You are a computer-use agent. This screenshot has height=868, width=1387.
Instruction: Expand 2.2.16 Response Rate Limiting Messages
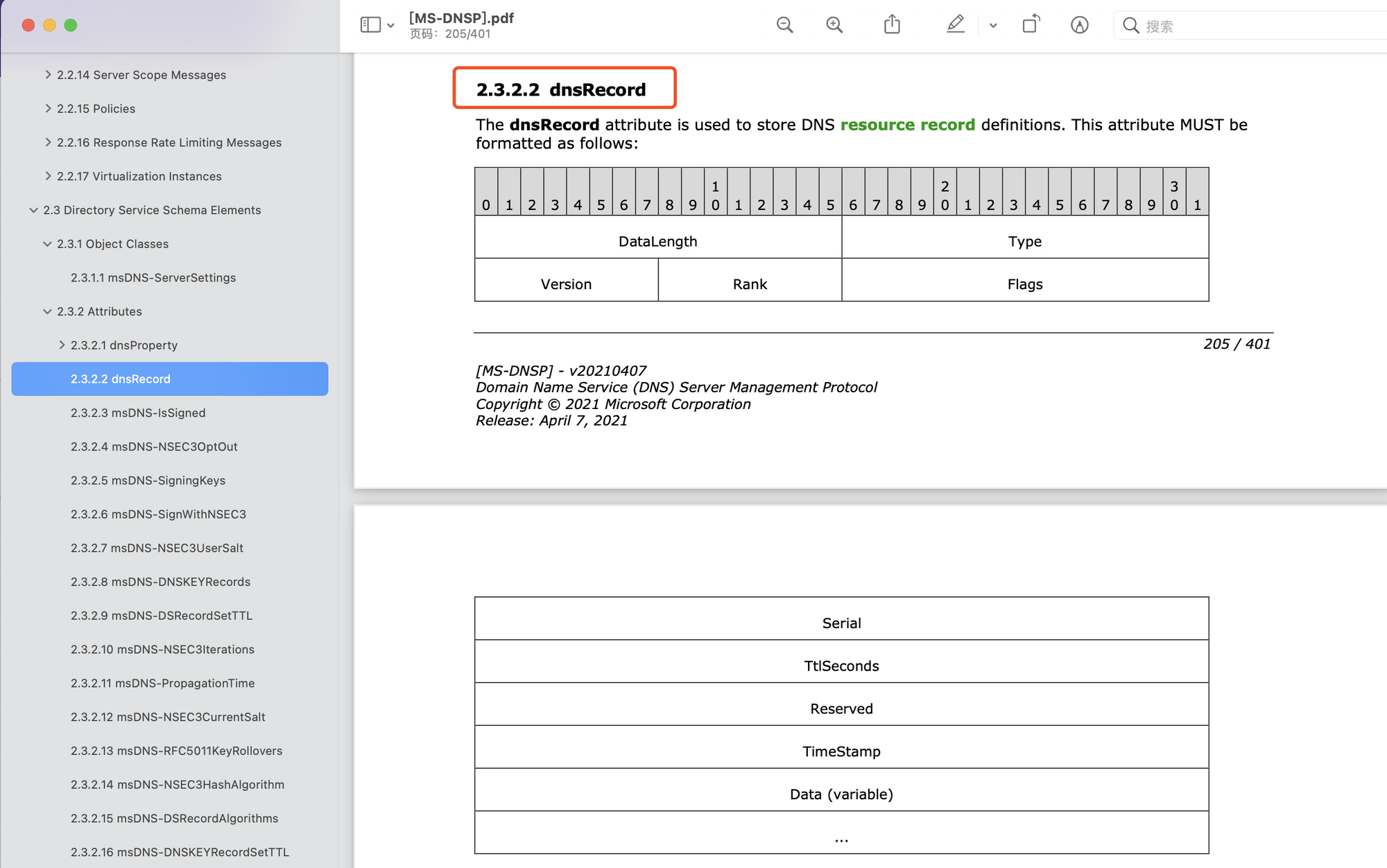click(x=48, y=142)
